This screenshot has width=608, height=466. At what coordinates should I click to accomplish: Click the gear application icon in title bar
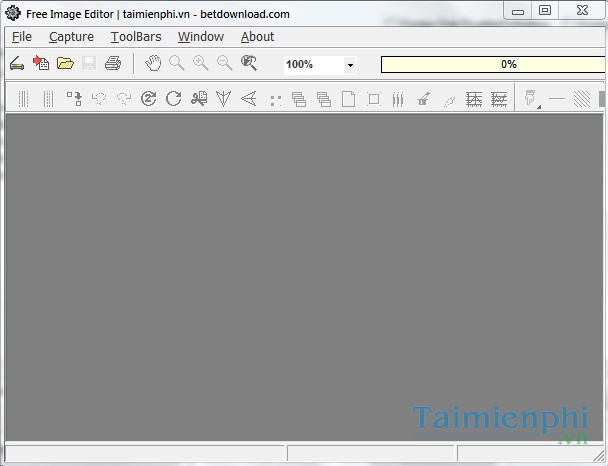[13, 14]
